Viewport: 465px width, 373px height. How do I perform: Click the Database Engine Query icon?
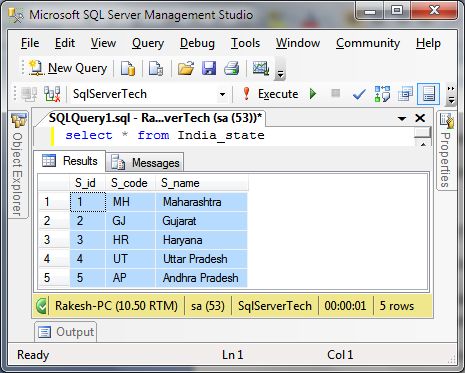(x=128, y=68)
